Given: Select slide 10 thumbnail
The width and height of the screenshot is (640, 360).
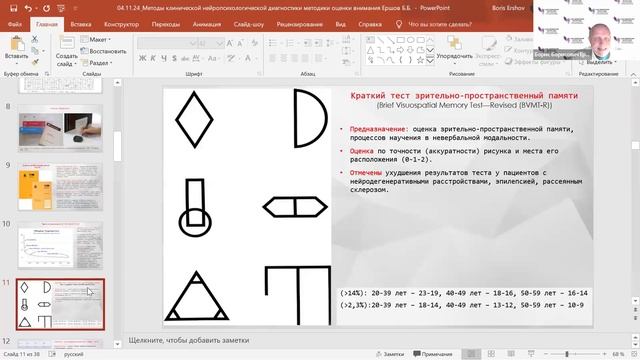Looking at the screenshot, I should (60, 245).
